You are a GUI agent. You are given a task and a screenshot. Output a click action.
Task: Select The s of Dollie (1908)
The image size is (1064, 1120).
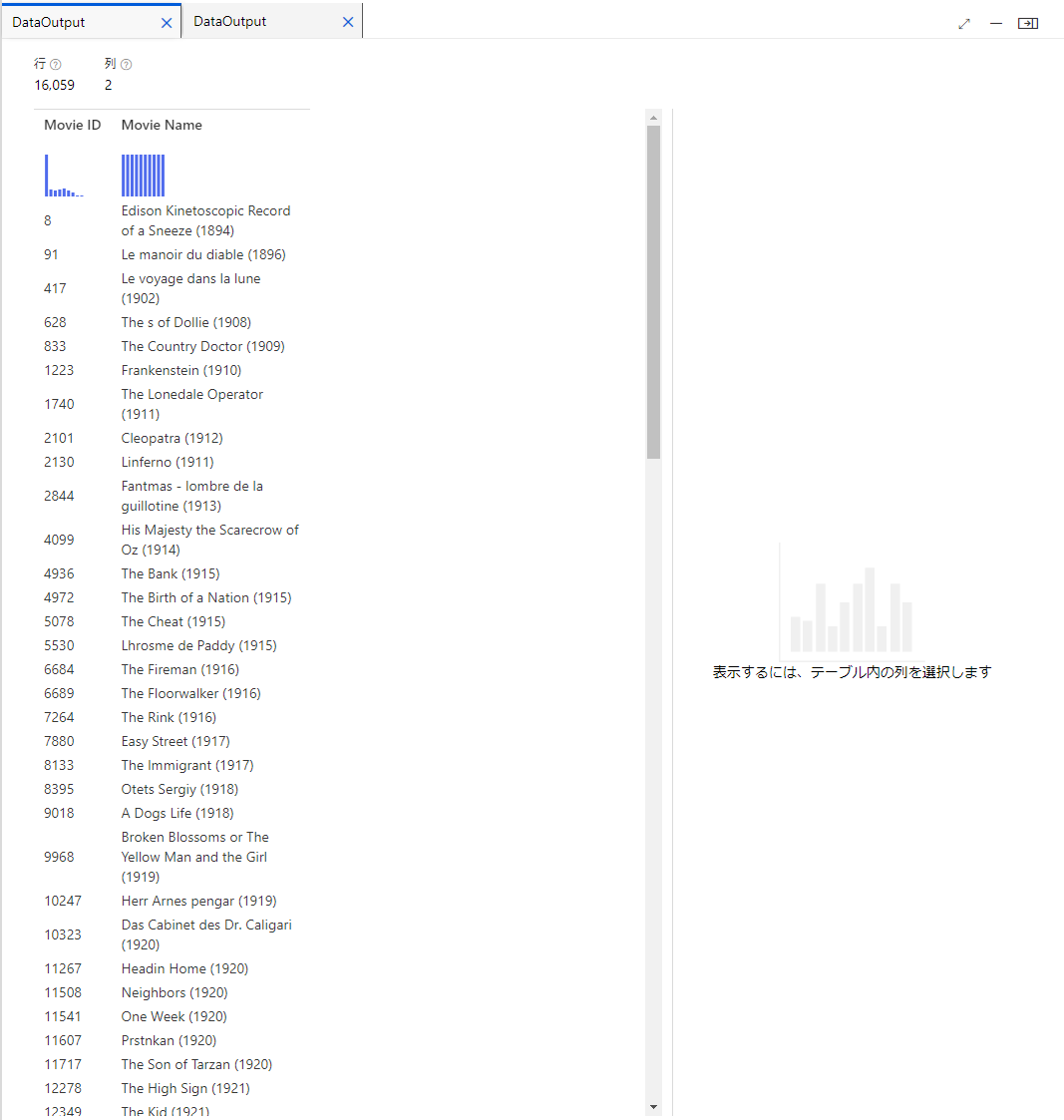186,322
